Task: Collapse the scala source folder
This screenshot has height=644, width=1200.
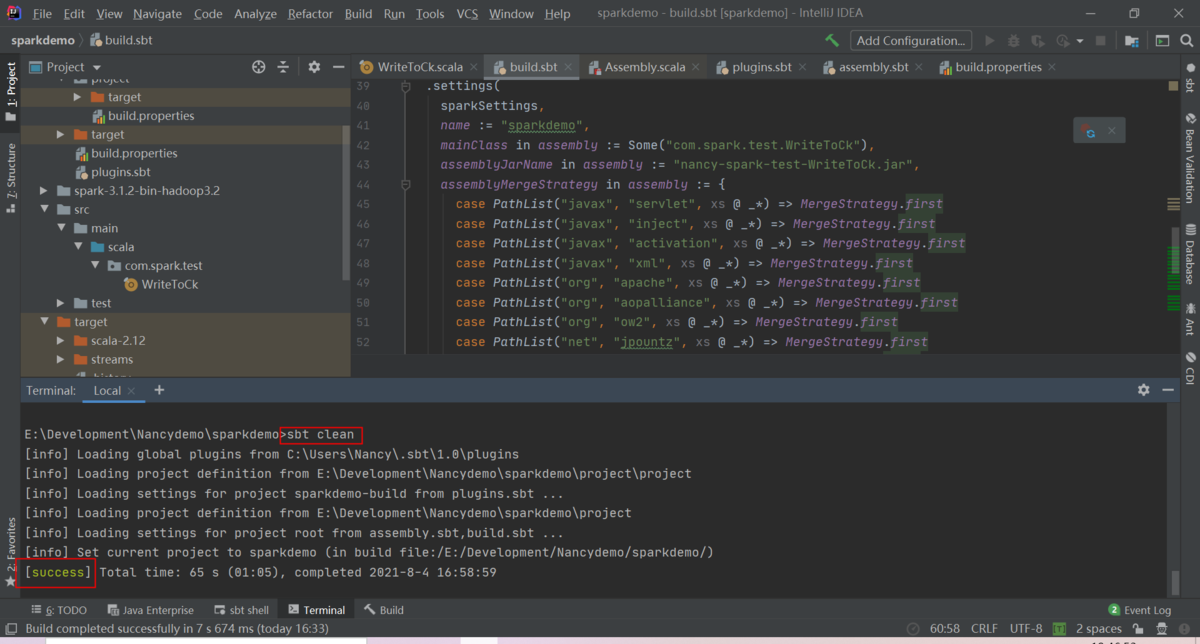Action: [77, 247]
